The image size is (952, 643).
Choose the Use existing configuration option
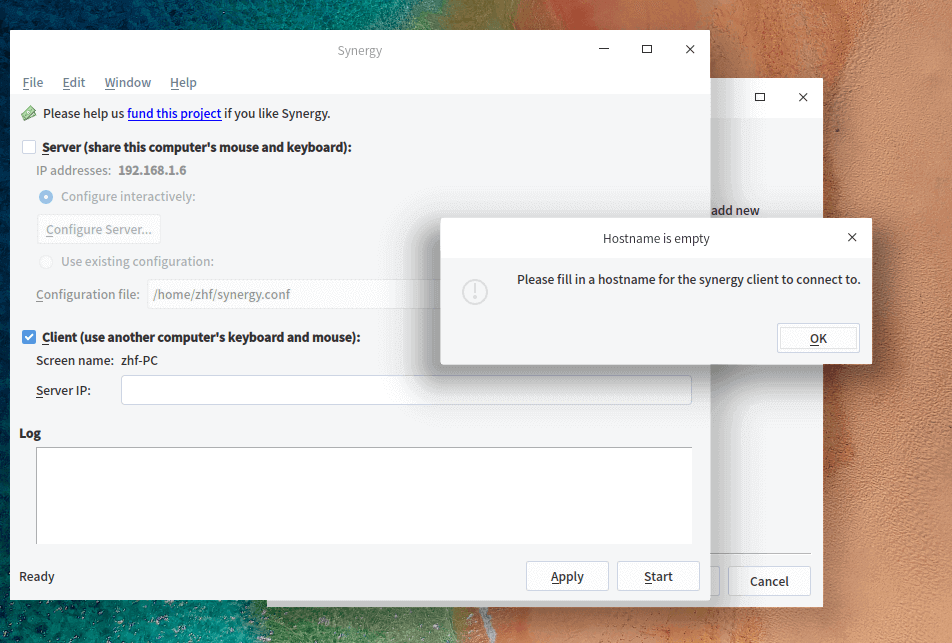tap(46, 262)
